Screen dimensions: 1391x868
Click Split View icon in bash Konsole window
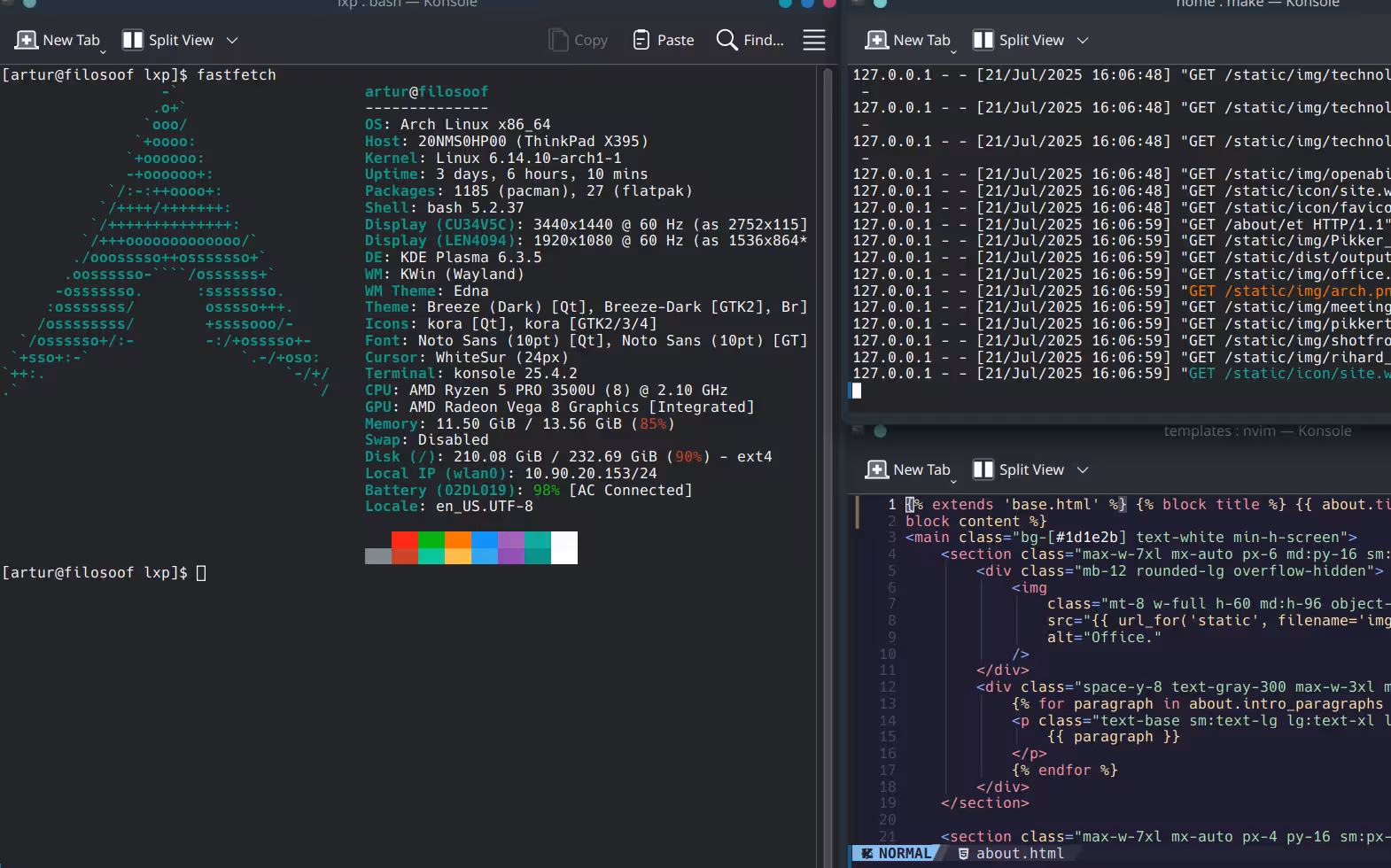(132, 40)
